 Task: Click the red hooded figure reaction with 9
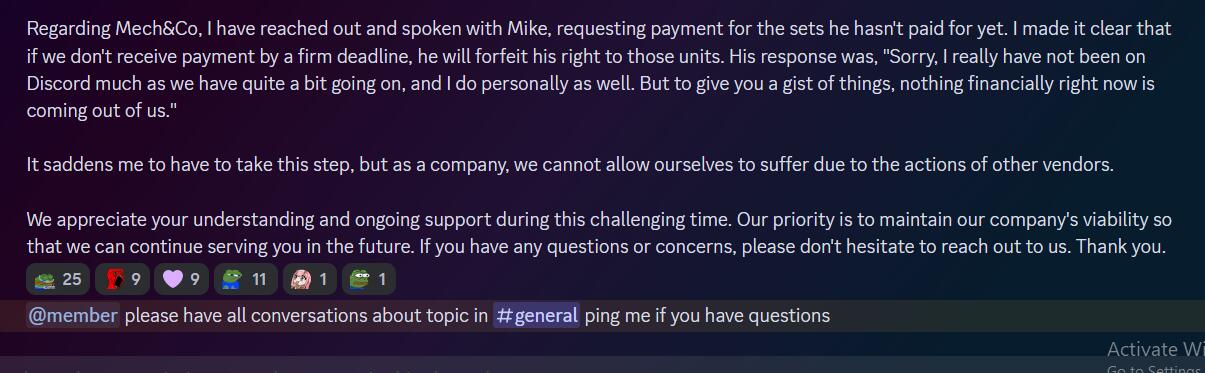click(123, 279)
